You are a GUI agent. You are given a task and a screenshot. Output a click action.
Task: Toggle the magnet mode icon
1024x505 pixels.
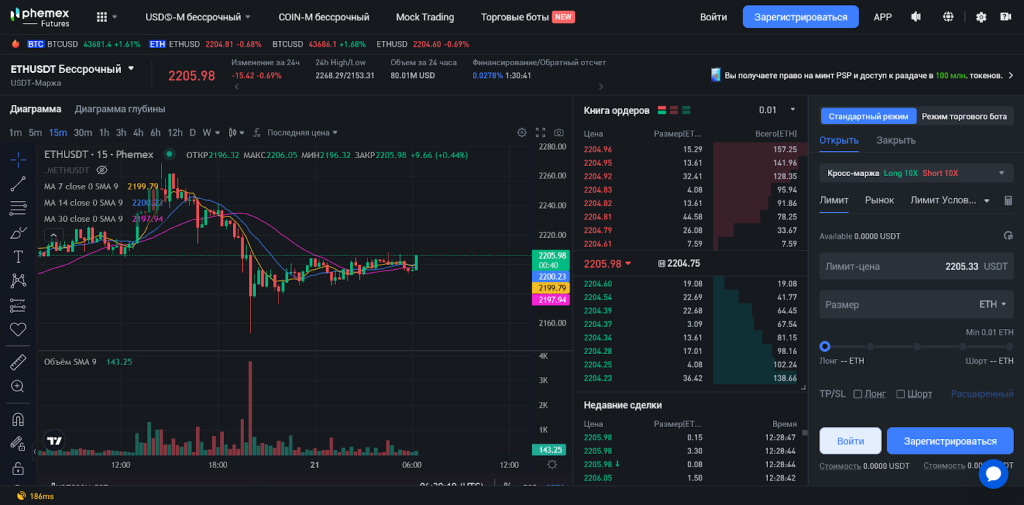(18, 419)
